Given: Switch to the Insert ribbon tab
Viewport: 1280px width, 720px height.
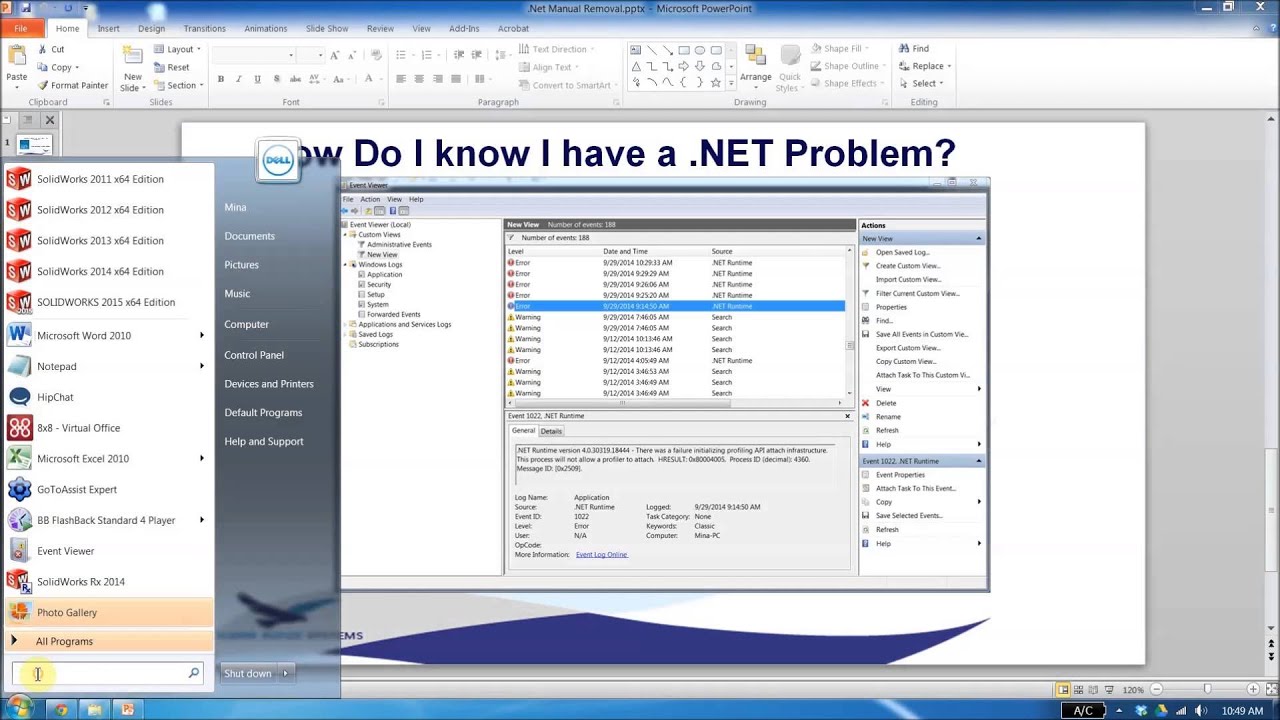Looking at the screenshot, I should click(x=108, y=29).
